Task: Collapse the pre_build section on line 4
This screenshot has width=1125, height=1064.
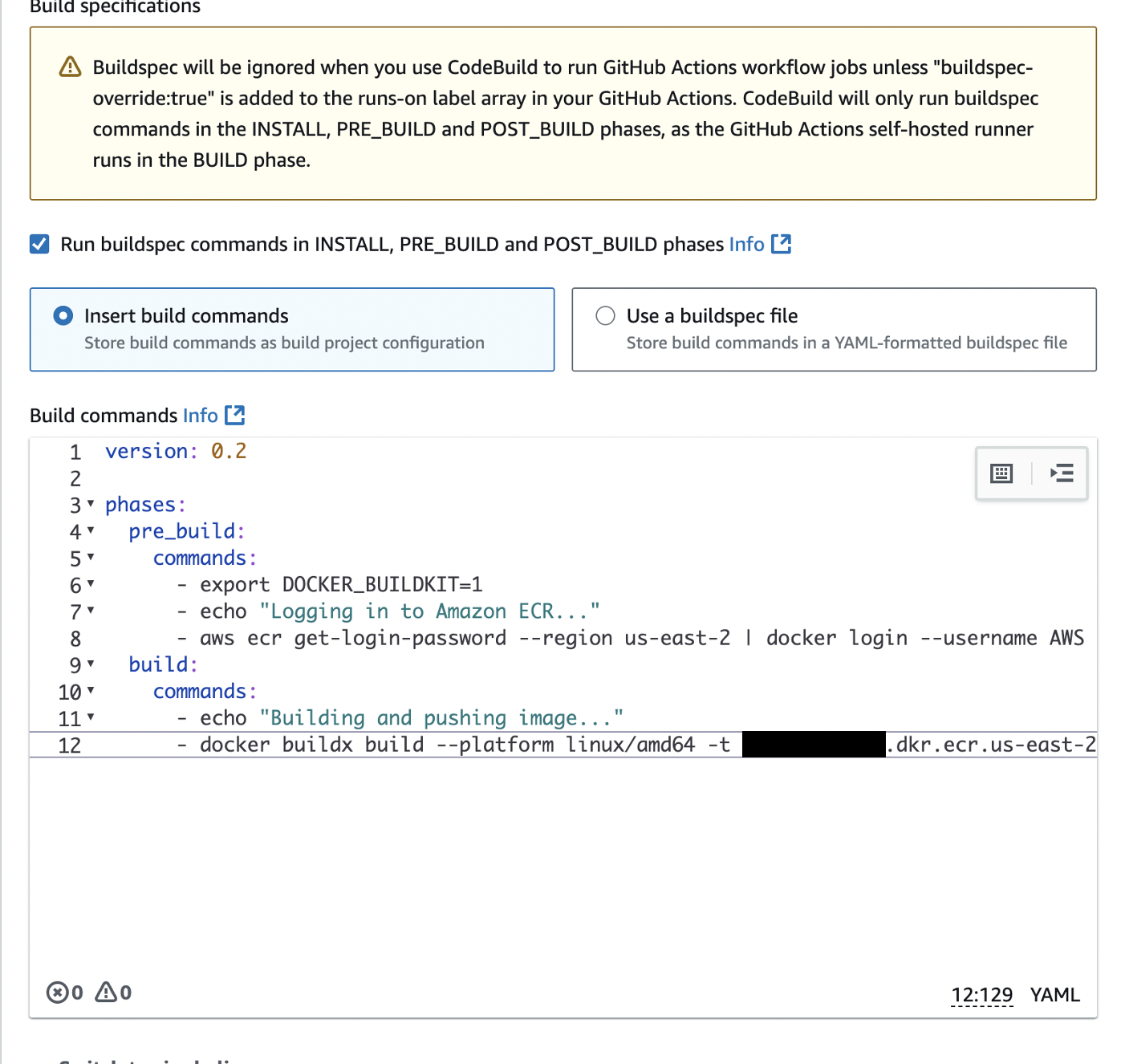Action: (x=90, y=532)
